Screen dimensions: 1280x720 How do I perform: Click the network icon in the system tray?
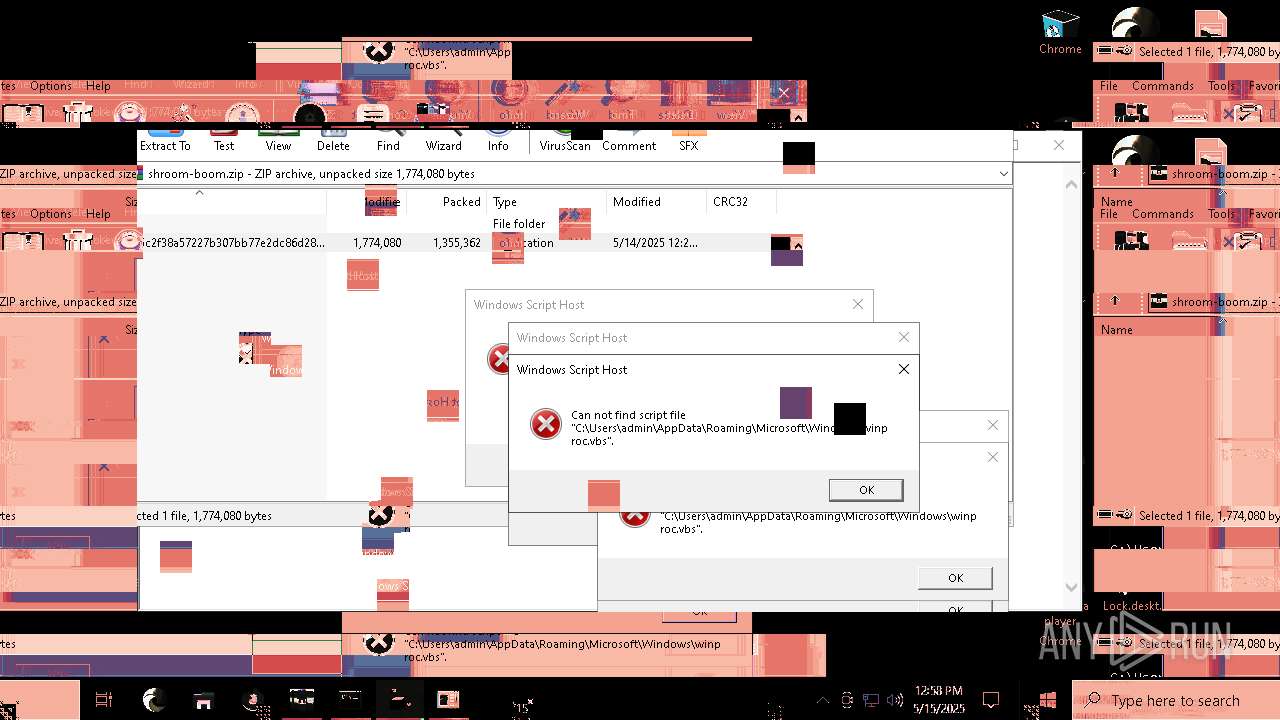pos(871,700)
